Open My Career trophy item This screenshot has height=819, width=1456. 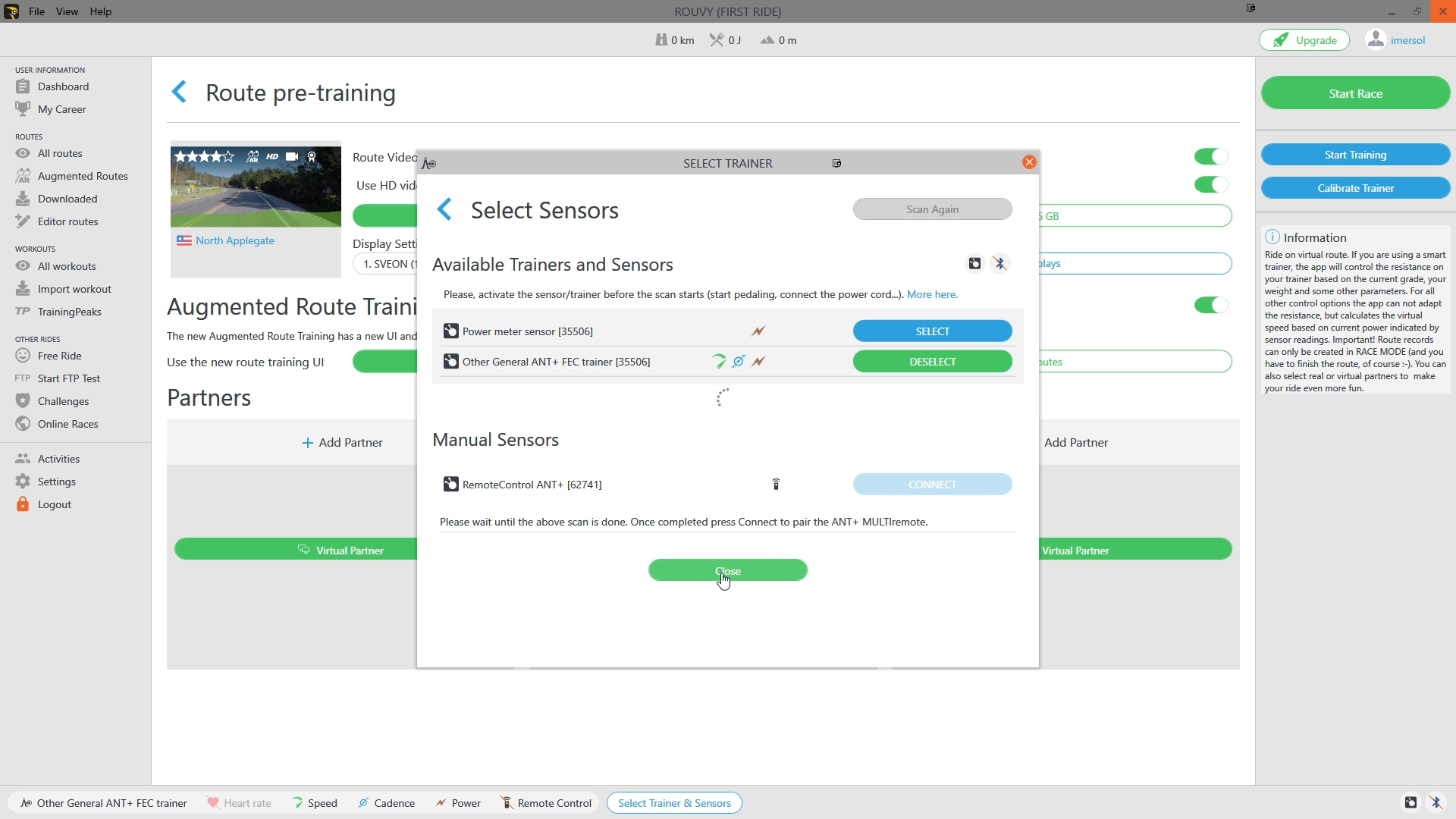pyautogui.click(x=51, y=109)
